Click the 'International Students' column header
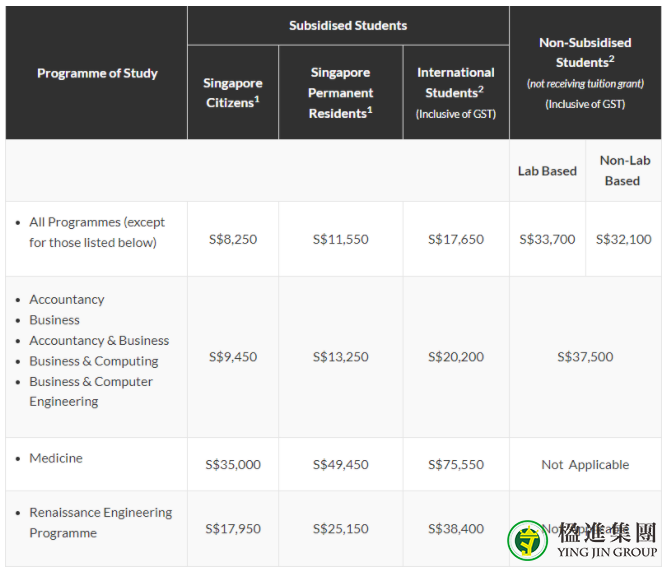 pyautogui.click(x=456, y=93)
